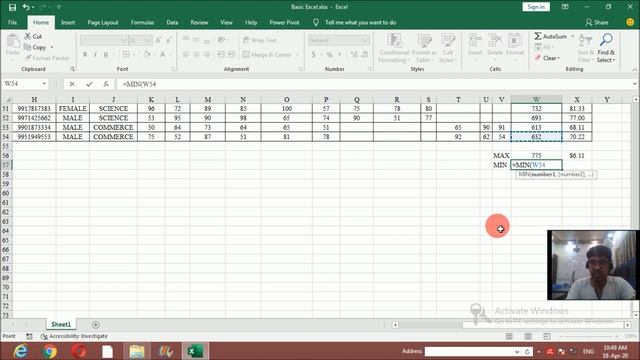Switch to Page Layout view icon
The width and height of the screenshot is (640, 360).
click(x=528, y=336)
